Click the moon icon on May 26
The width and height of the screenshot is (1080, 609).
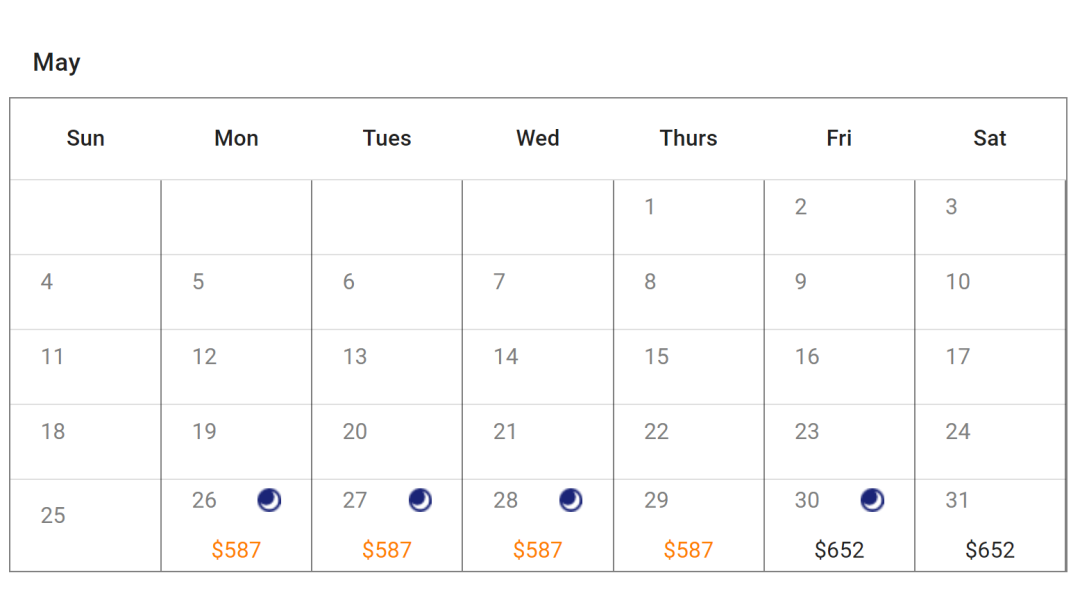[269, 500]
